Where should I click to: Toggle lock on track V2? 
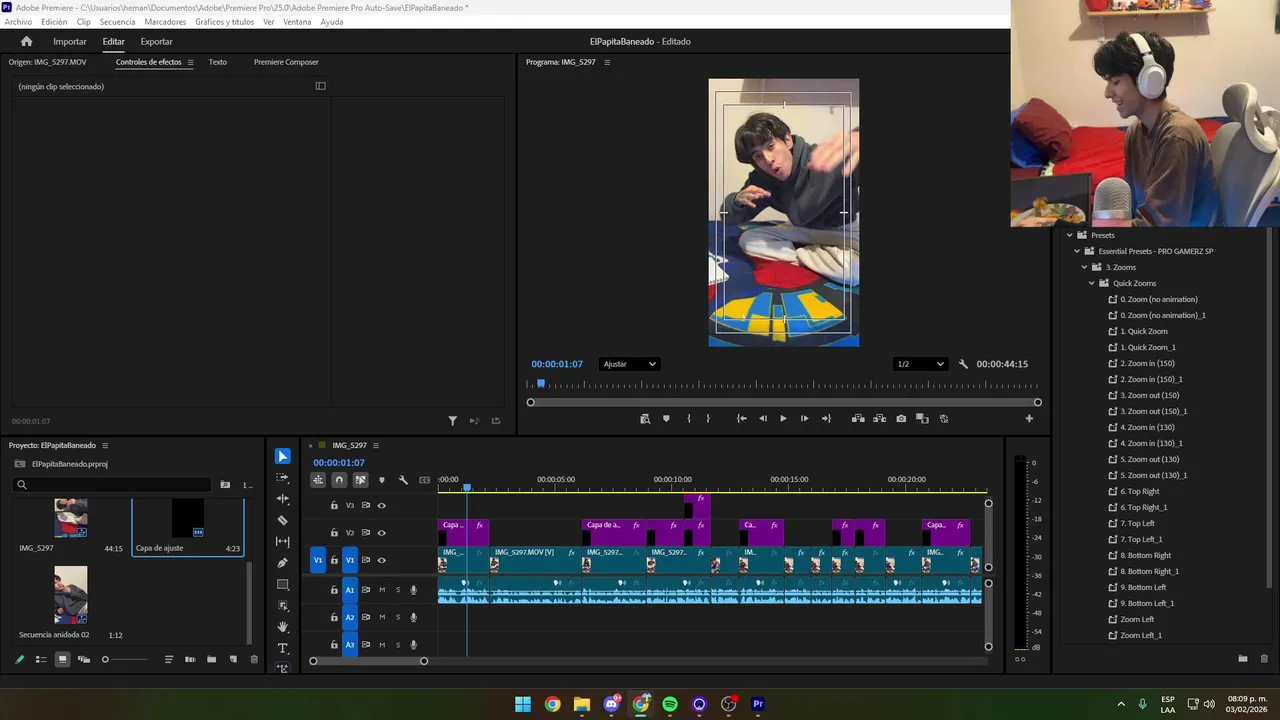tap(334, 533)
